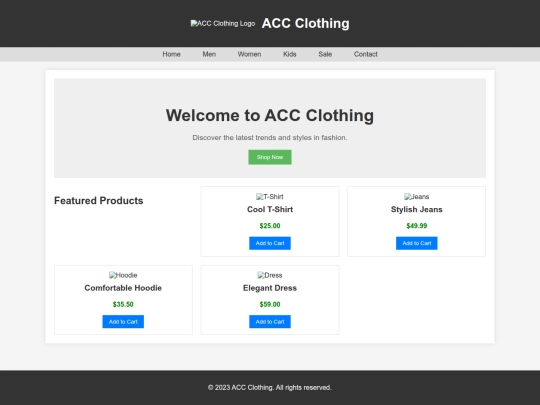Open the Home navigation link
The height and width of the screenshot is (405, 540).
coord(172,54)
